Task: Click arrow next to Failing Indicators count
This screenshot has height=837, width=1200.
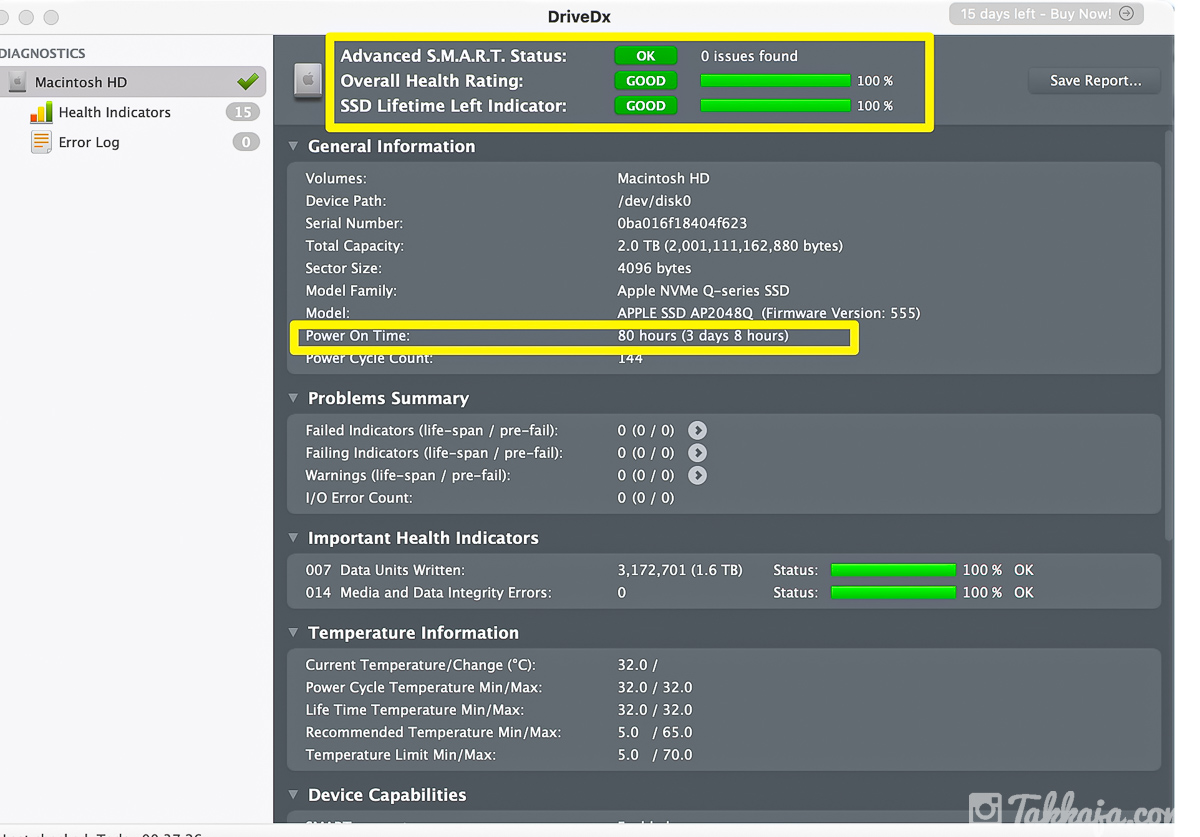Action: pyautogui.click(x=697, y=453)
